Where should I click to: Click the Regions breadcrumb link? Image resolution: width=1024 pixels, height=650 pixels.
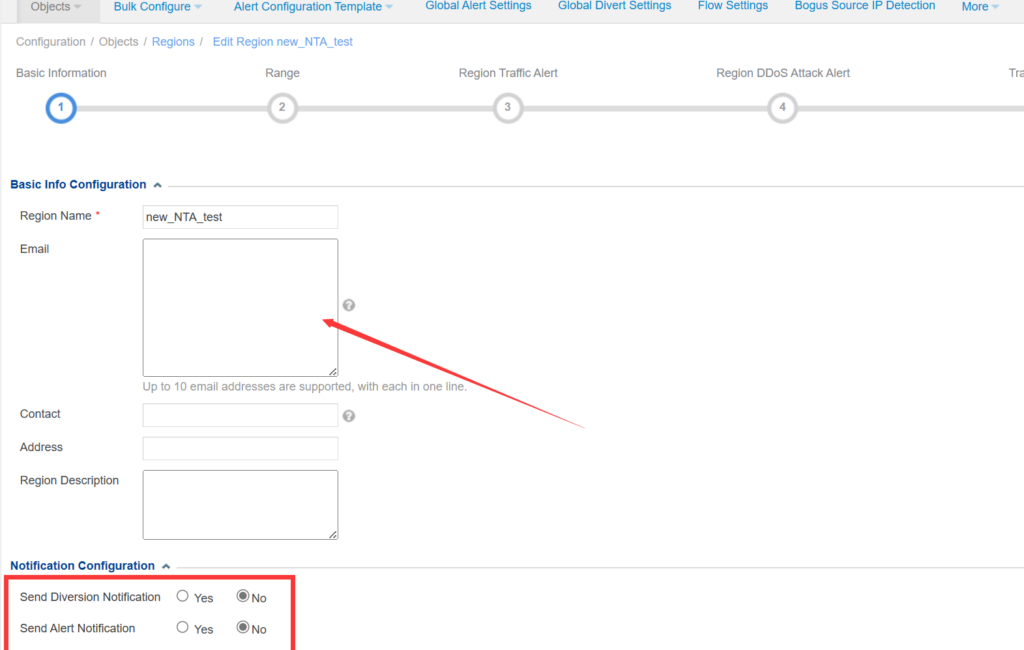(173, 41)
